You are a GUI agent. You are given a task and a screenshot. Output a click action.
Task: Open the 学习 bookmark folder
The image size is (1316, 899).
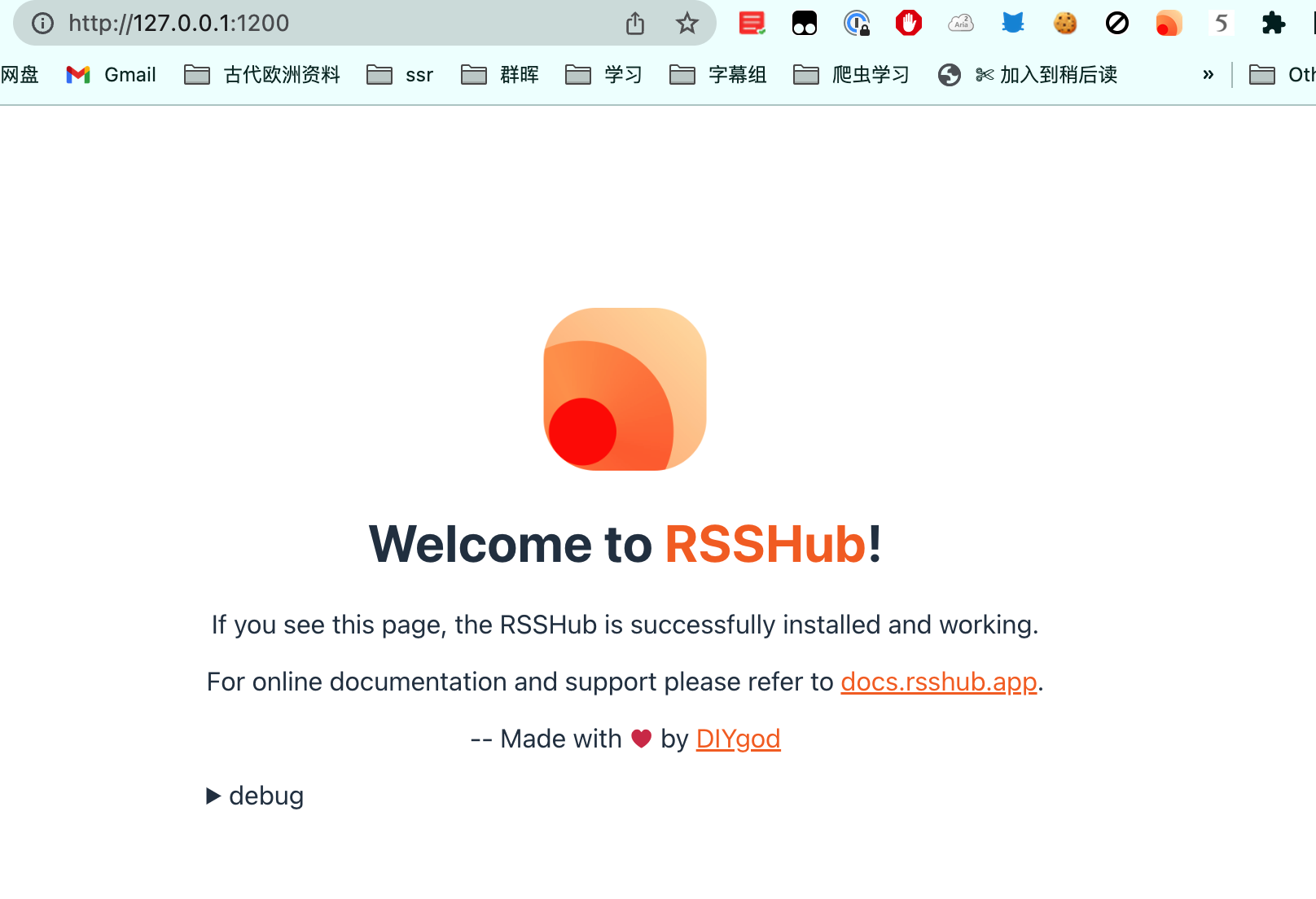coord(604,75)
